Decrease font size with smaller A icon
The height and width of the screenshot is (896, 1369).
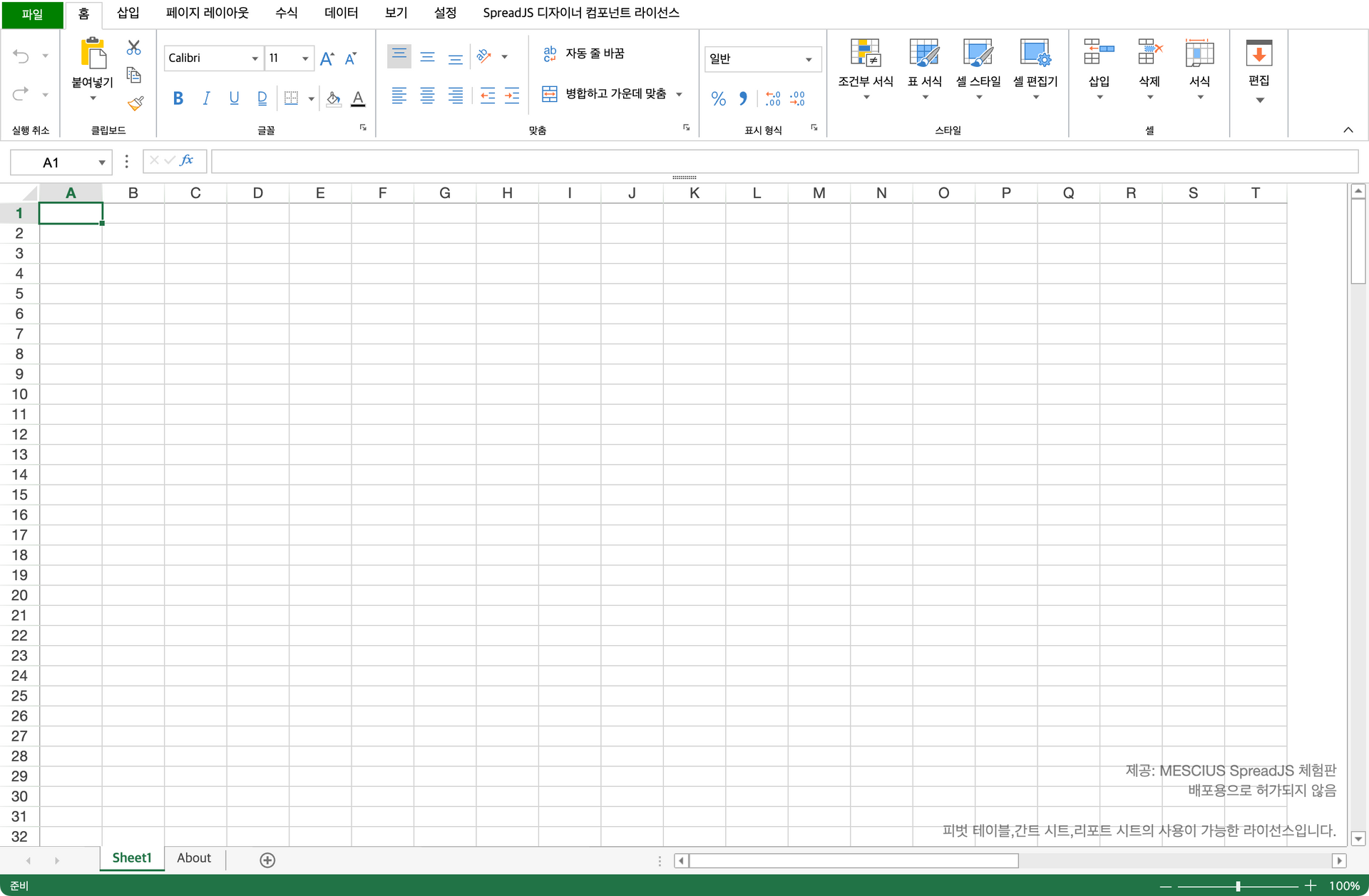[x=351, y=58]
